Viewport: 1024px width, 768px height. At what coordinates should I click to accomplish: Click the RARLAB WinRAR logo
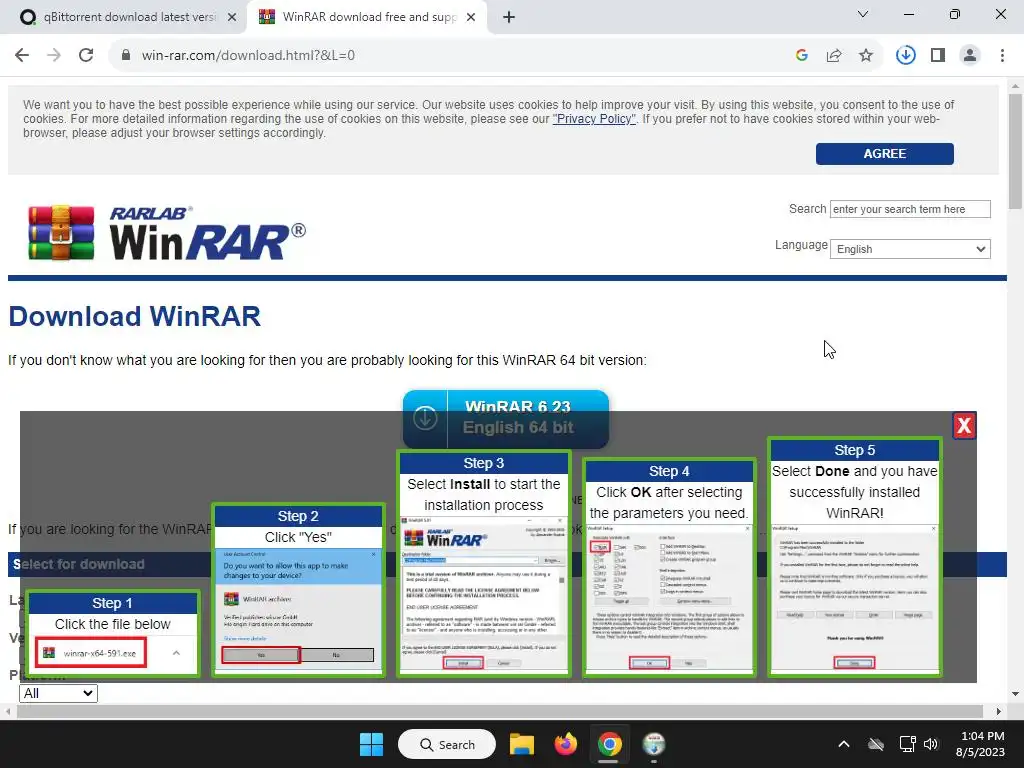coord(167,233)
